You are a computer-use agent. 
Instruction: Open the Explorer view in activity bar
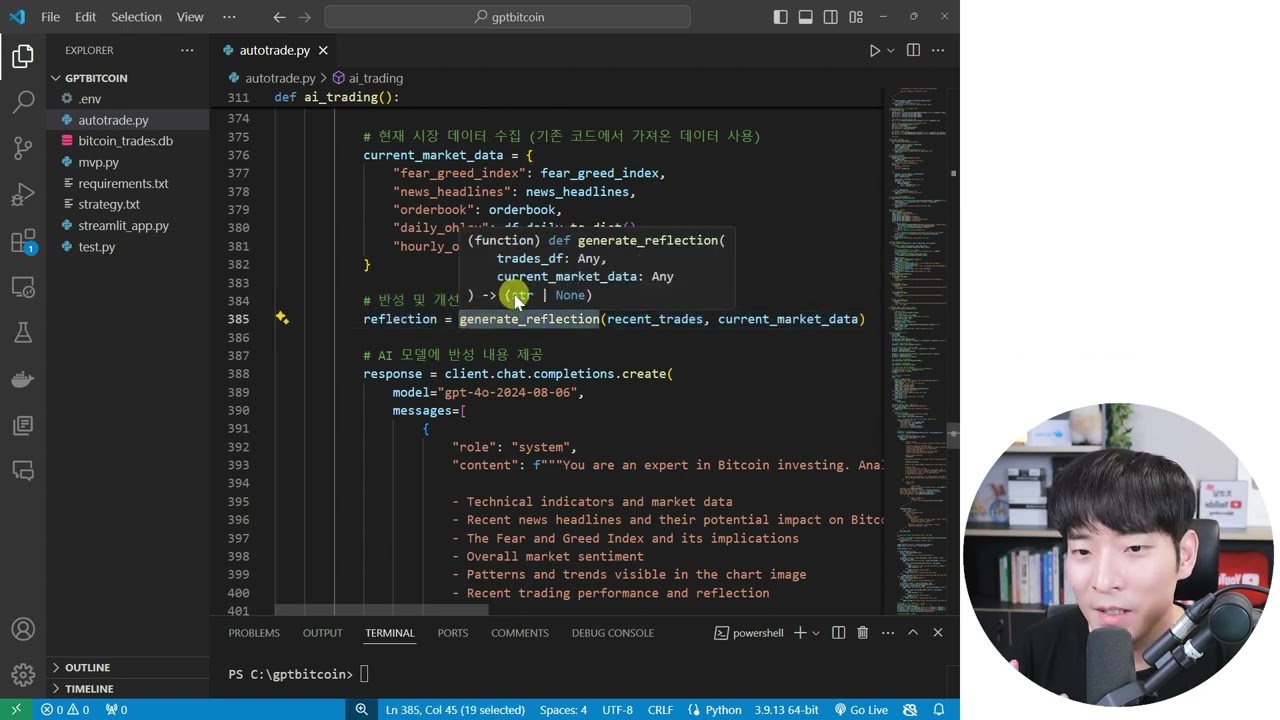click(x=22, y=57)
